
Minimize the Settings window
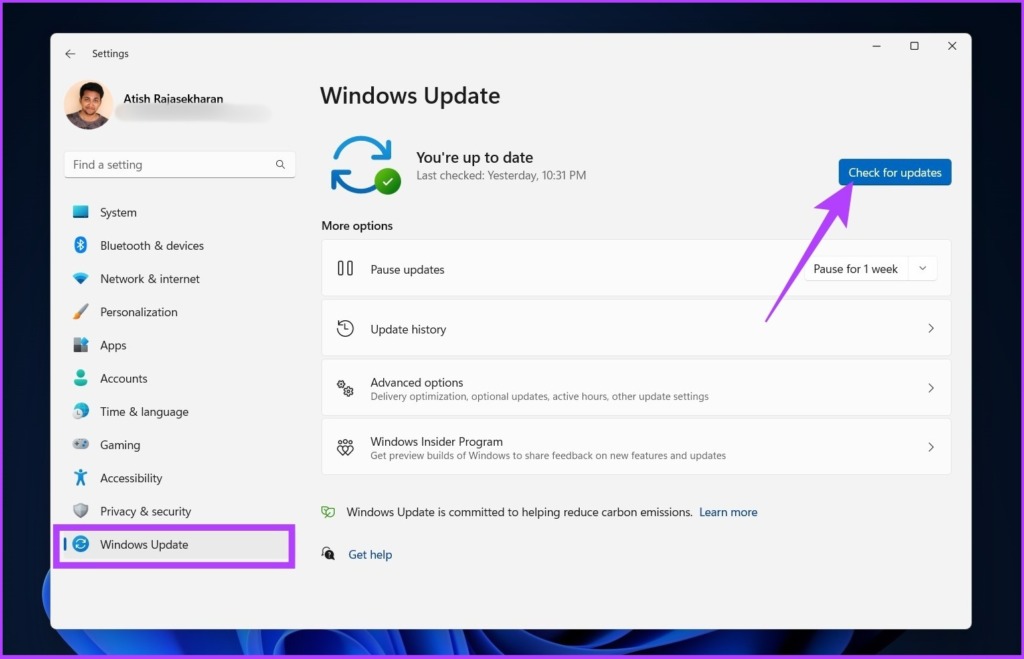point(876,46)
